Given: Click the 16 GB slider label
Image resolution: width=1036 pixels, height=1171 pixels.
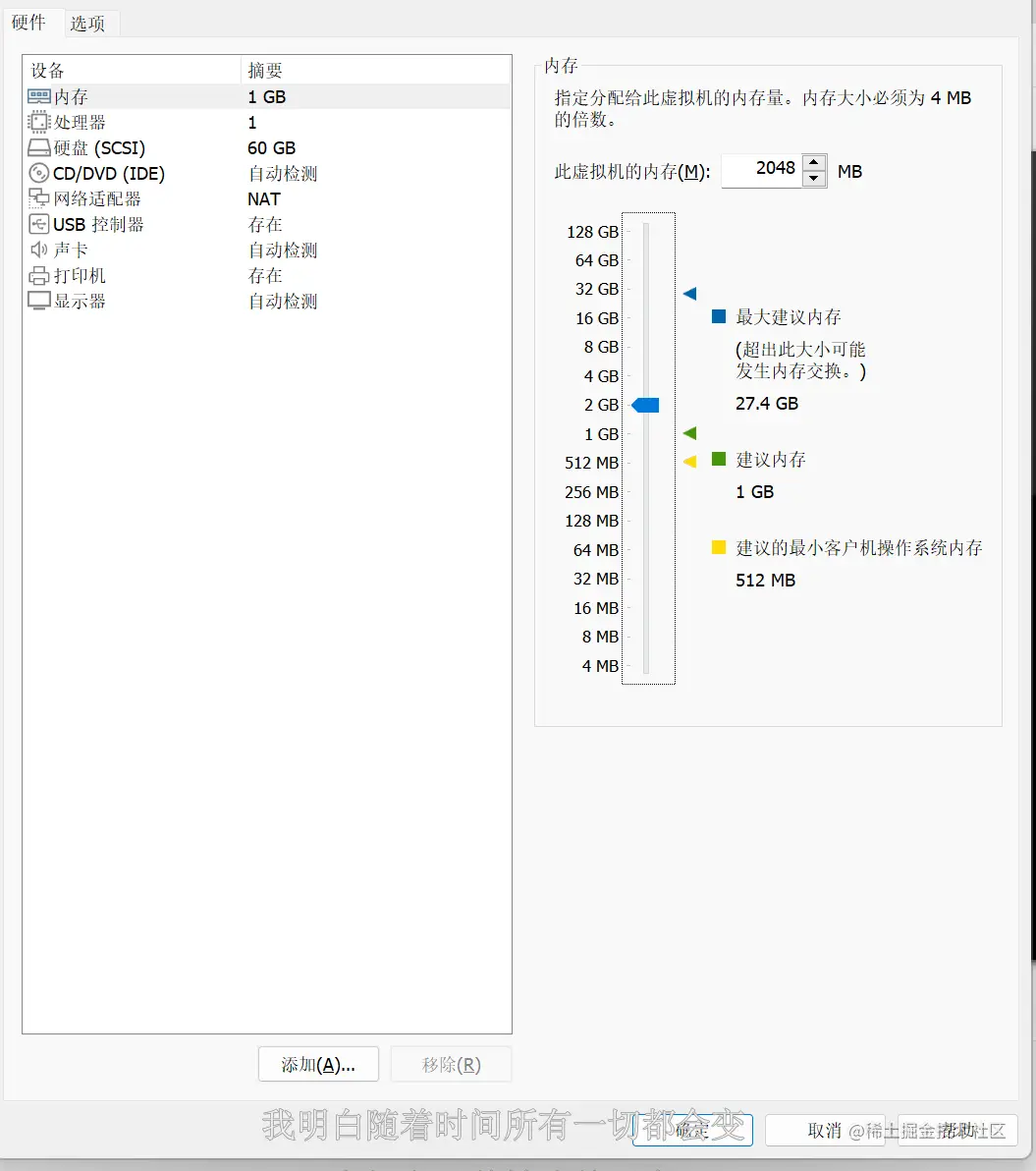Looking at the screenshot, I should point(597,319).
